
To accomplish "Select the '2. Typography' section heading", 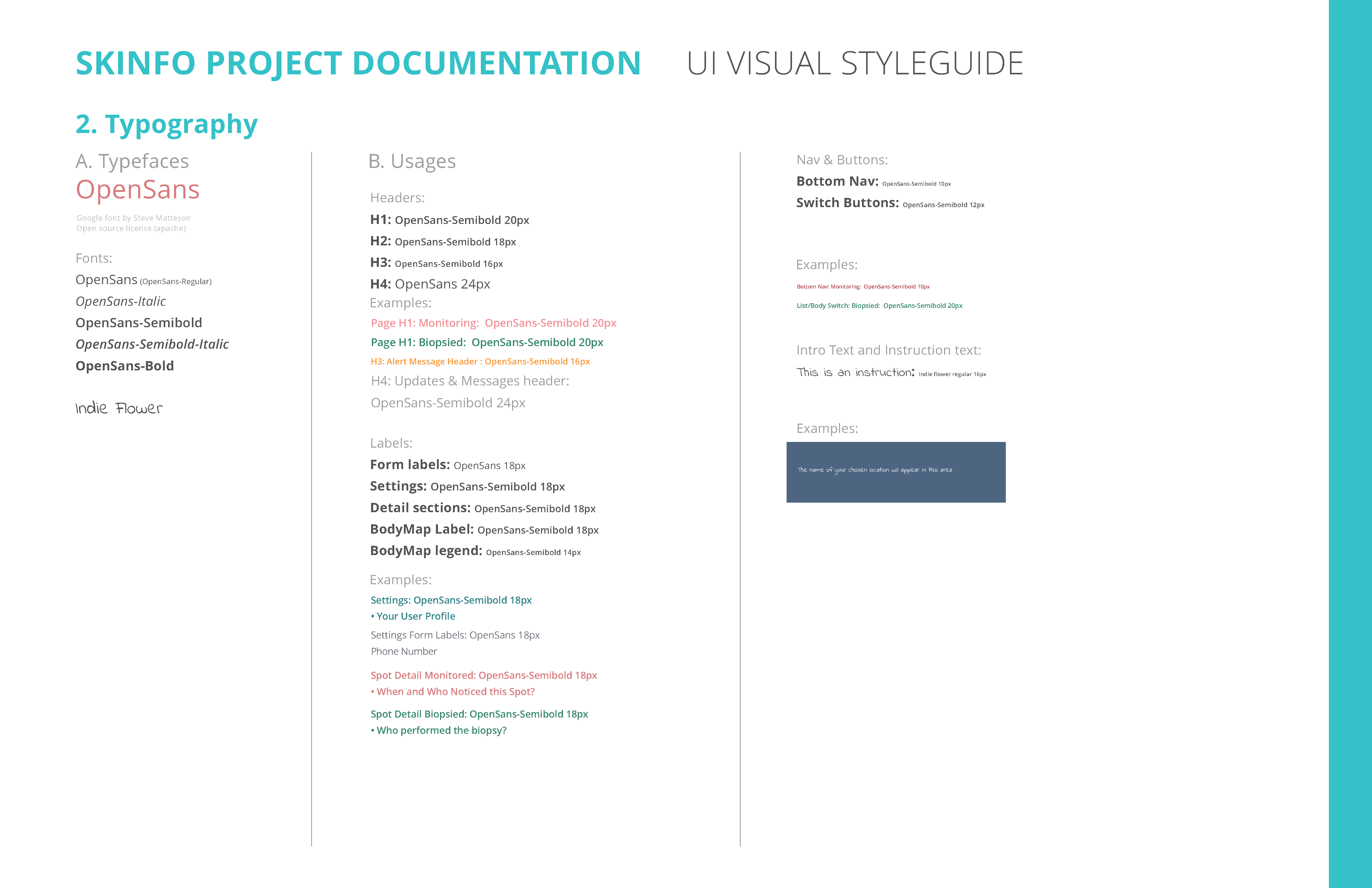I will pyautogui.click(x=167, y=124).
